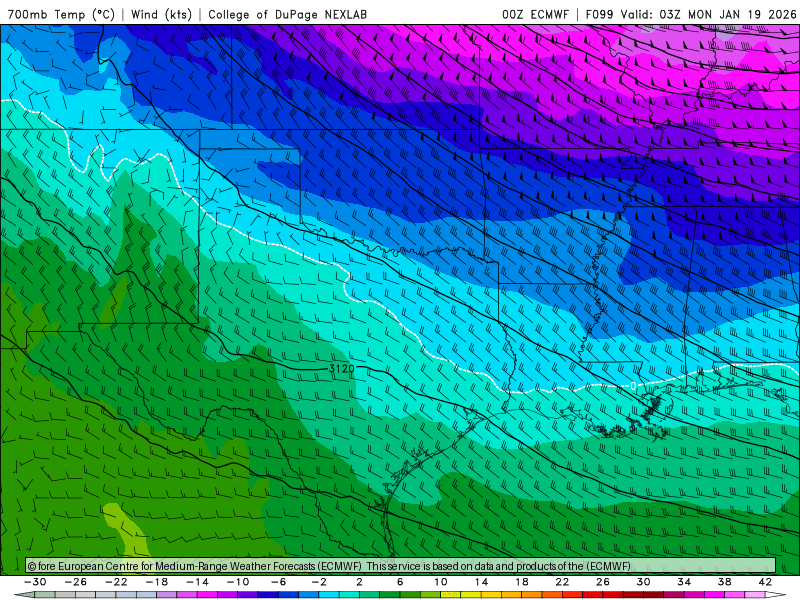Click the "34" colorbar value

[x=684, y=582]
